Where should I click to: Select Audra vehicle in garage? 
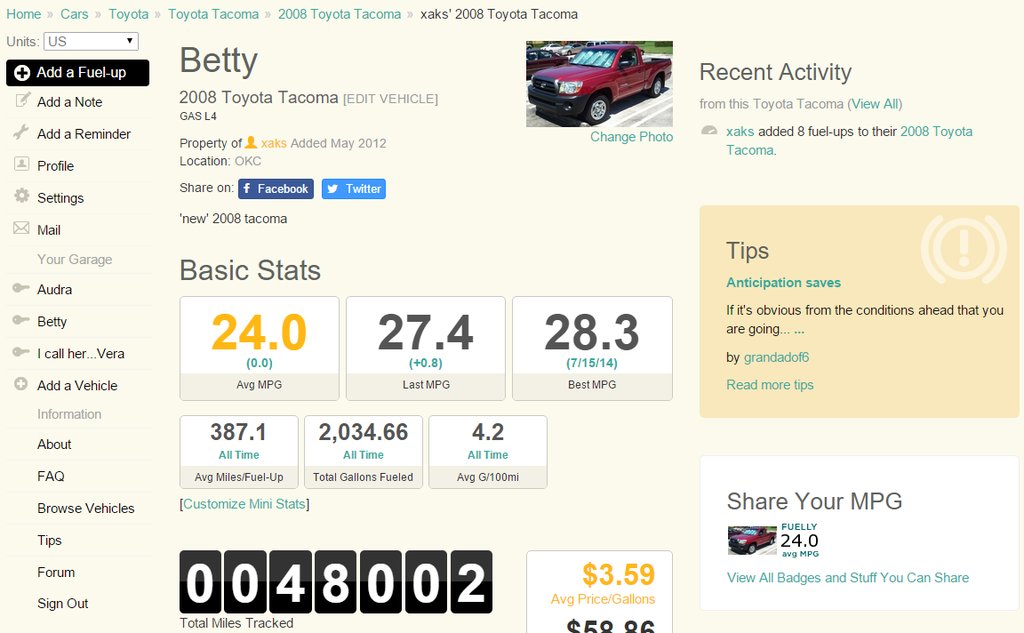click(54, 289)
